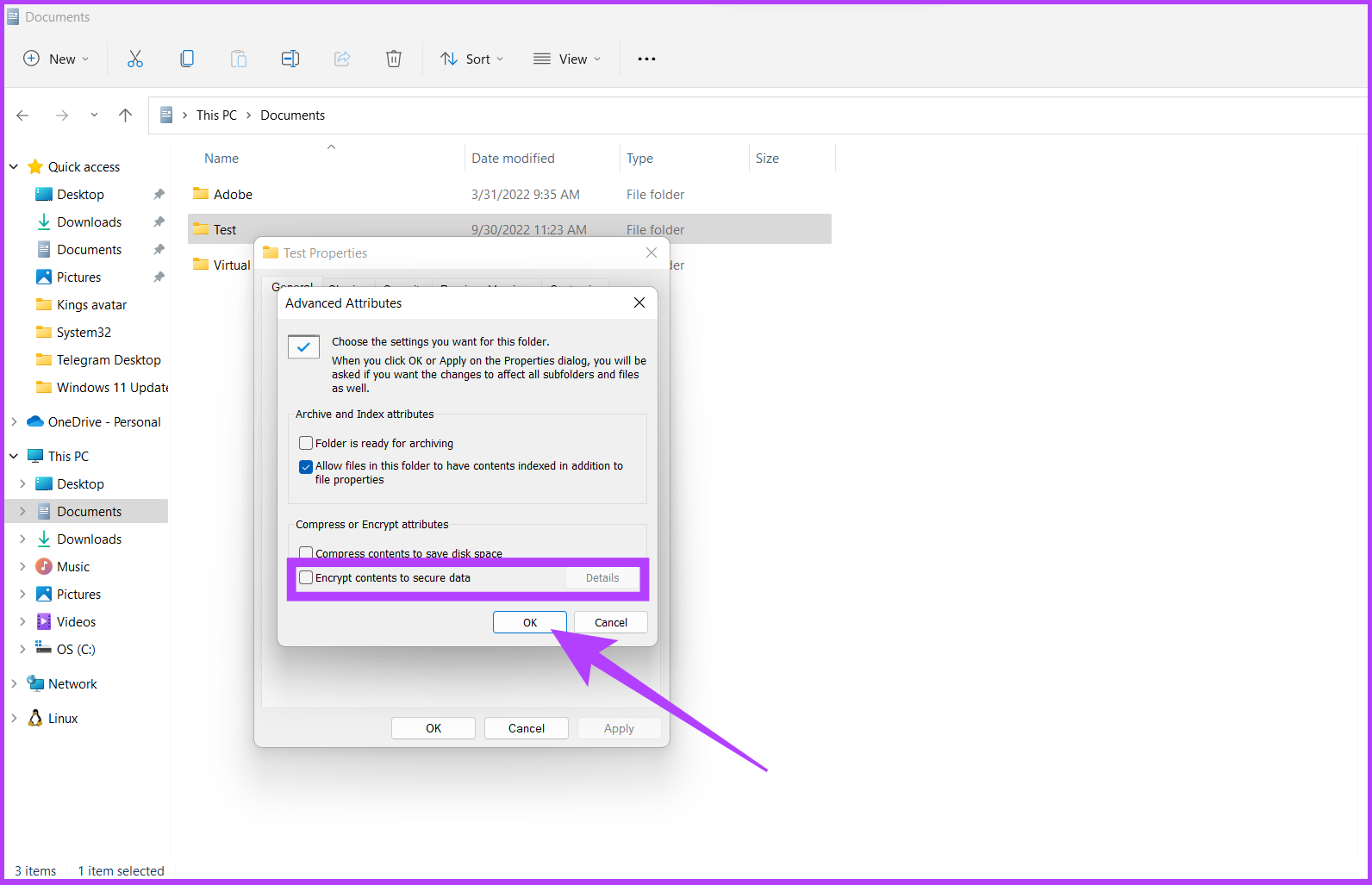This screenshot has height=885, width=1372.
Task: Go forward with the right arrow
Action: (62, 115)
